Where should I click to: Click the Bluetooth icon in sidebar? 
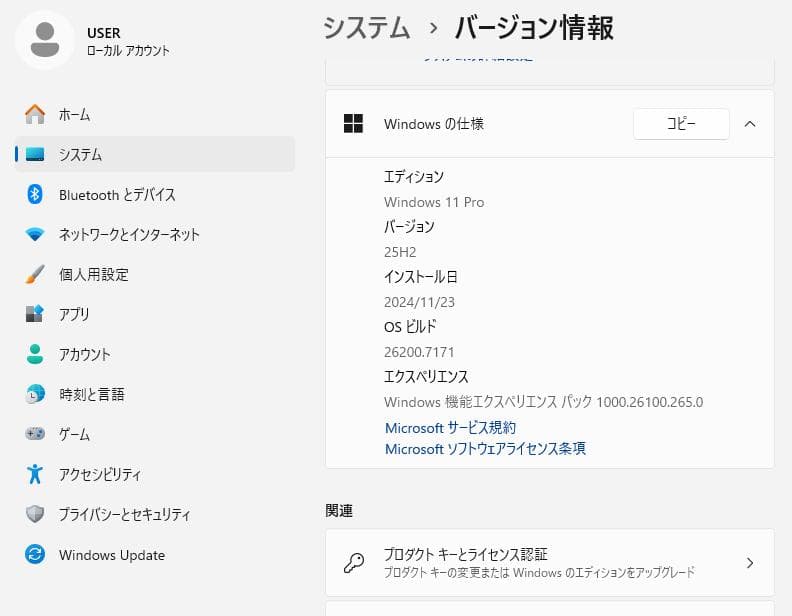pyautogui.click(x=35, y=194)
